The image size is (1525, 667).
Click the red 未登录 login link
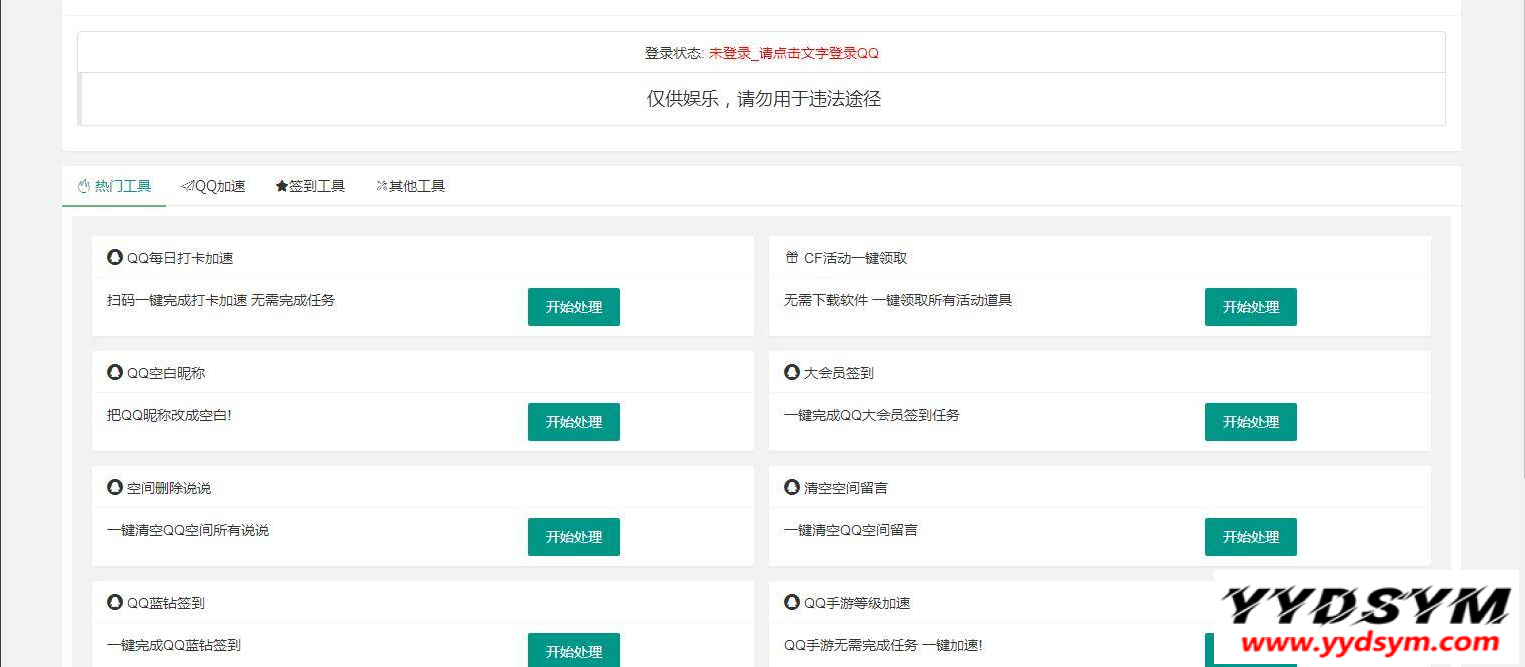[x=793, y=53]
